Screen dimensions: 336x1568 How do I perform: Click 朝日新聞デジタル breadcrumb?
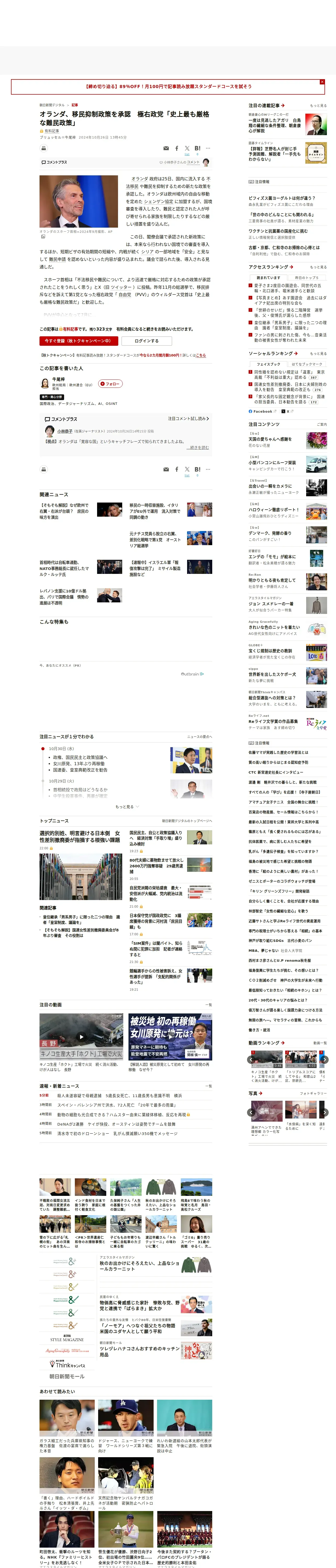point(52,105)
